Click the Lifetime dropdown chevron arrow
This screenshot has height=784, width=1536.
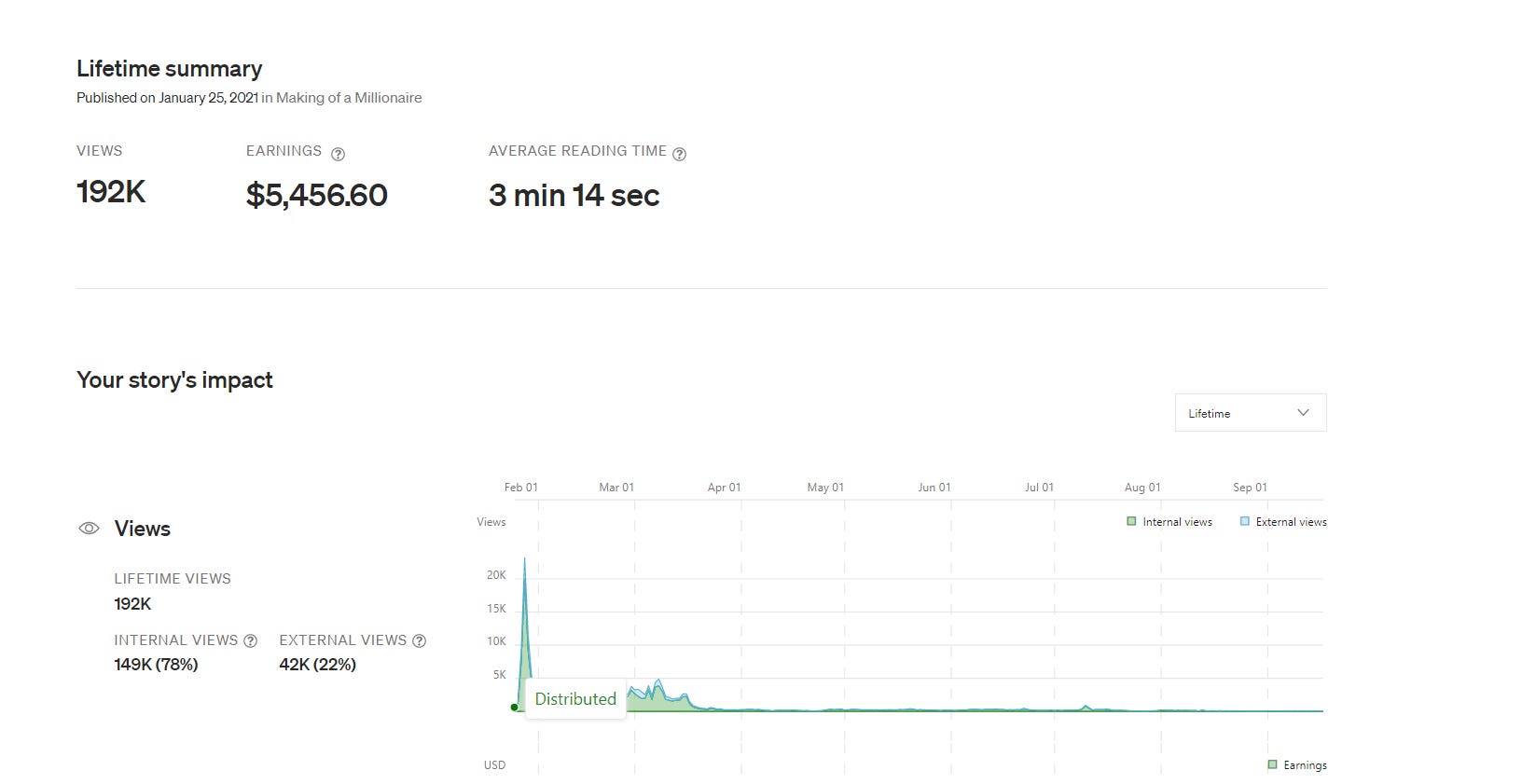tap(1304, 413)
